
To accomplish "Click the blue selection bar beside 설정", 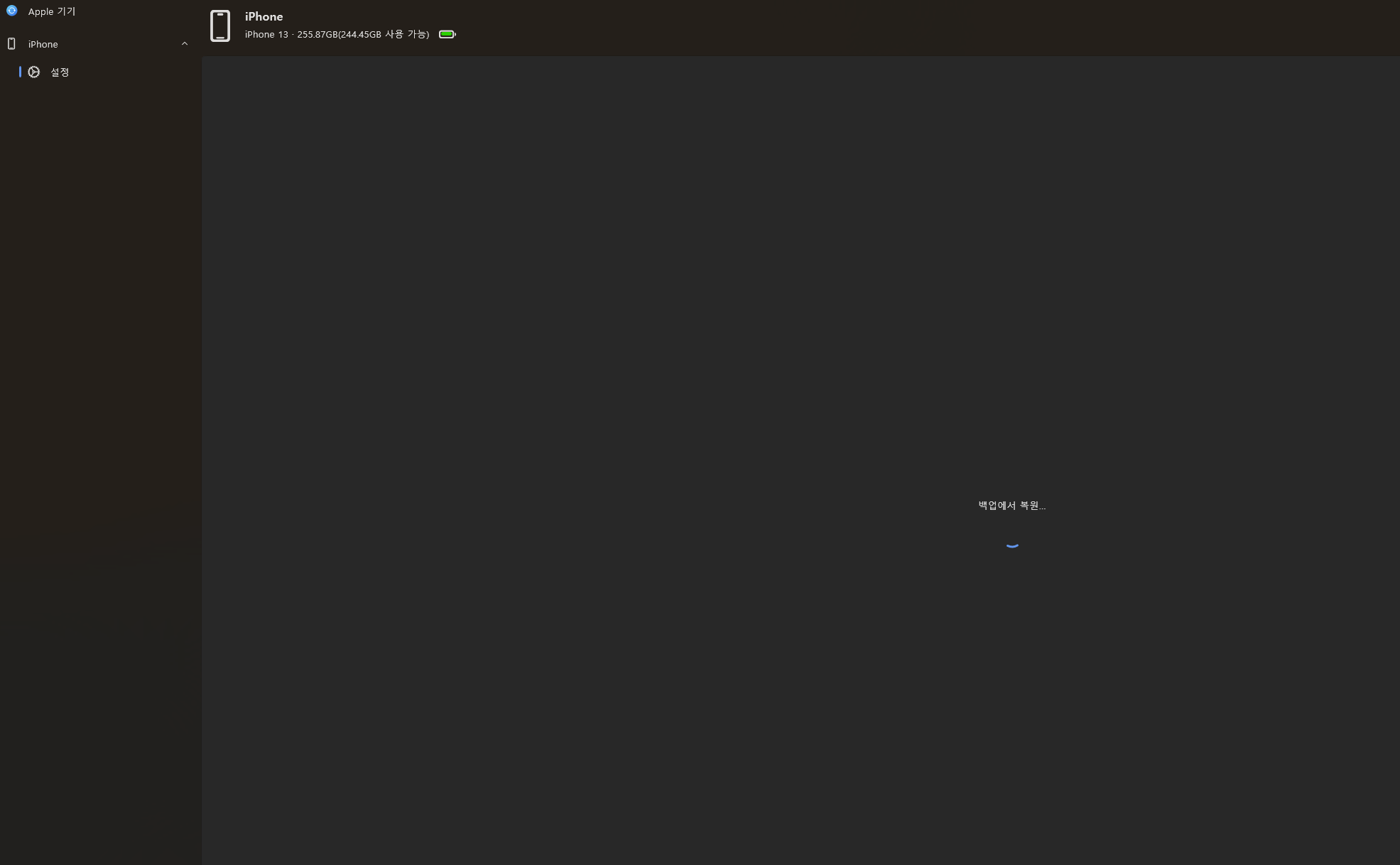I will pos(20,72).
